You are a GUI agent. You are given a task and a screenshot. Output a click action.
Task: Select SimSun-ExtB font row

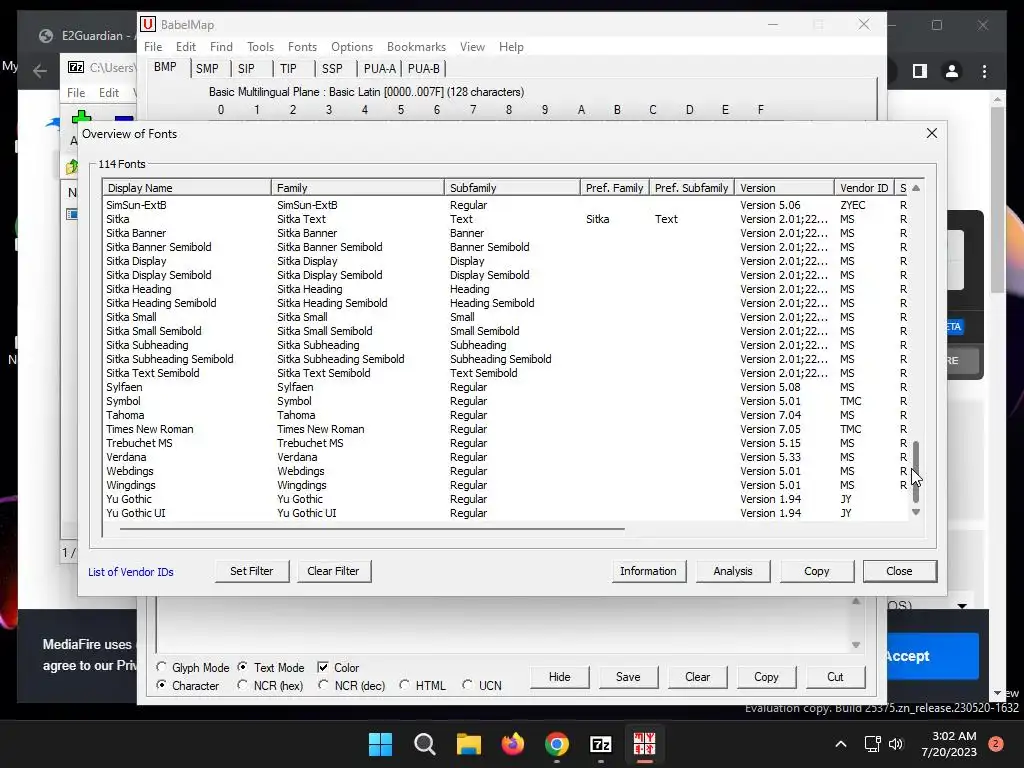pyautogui.click(x=506, y=205)
